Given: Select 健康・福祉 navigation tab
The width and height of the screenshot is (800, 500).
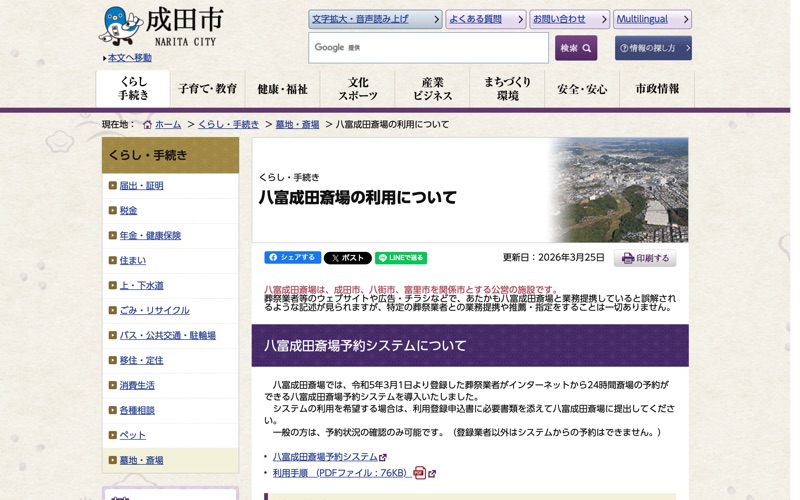Looking at the screenshot, I should pos(283,89).
